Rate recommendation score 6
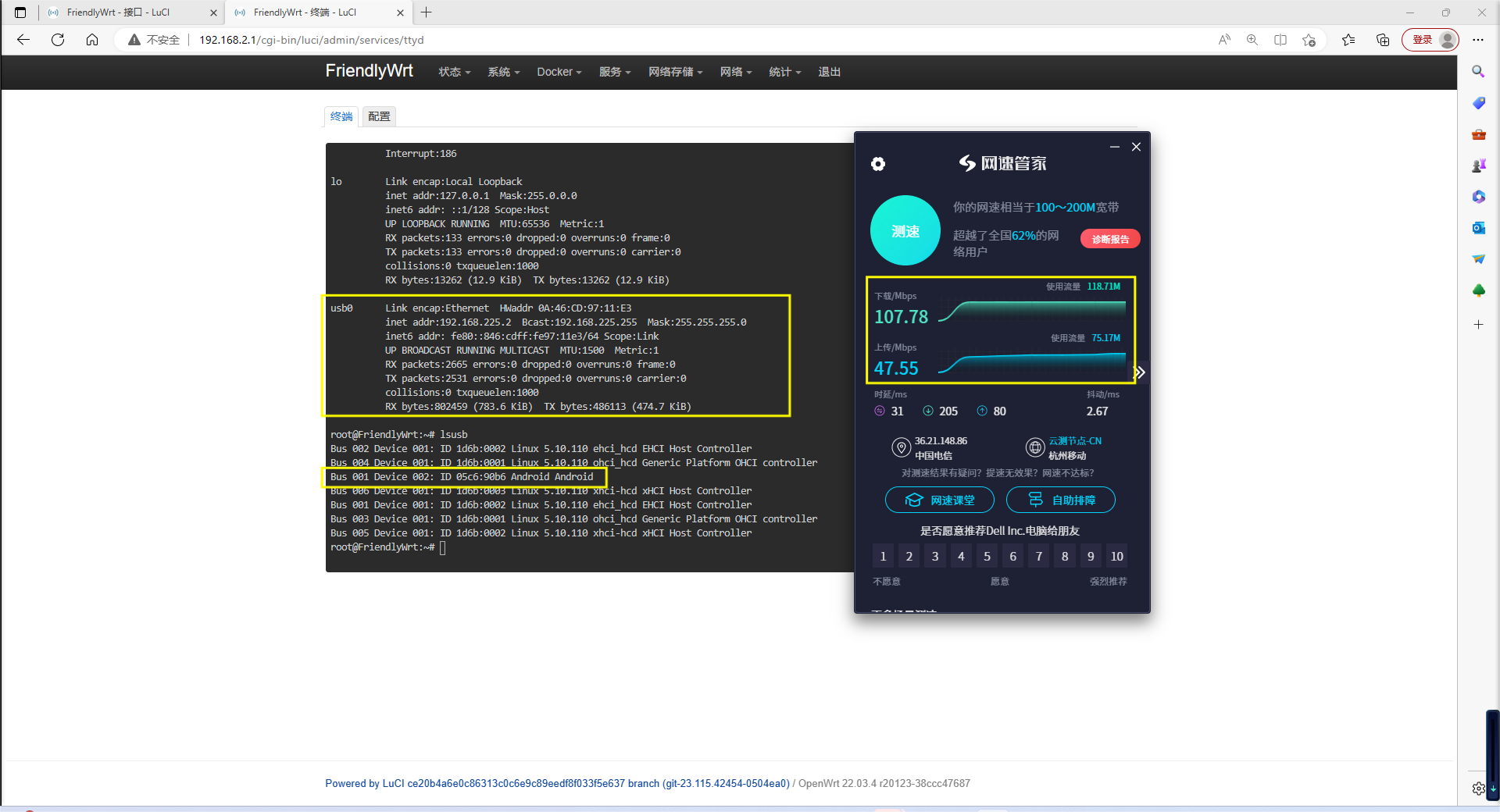Screen dimensions: 1500x812 pyautogui.click(x=1013, y=556)
